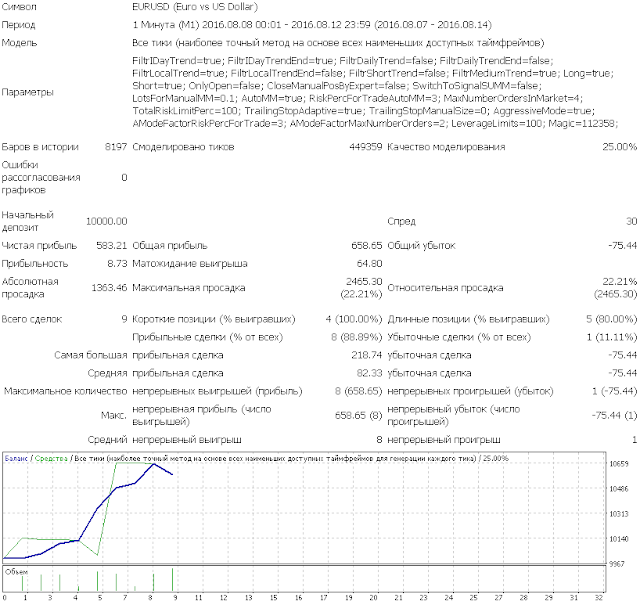Click the bars in history value '8197'

pos(116,147)
